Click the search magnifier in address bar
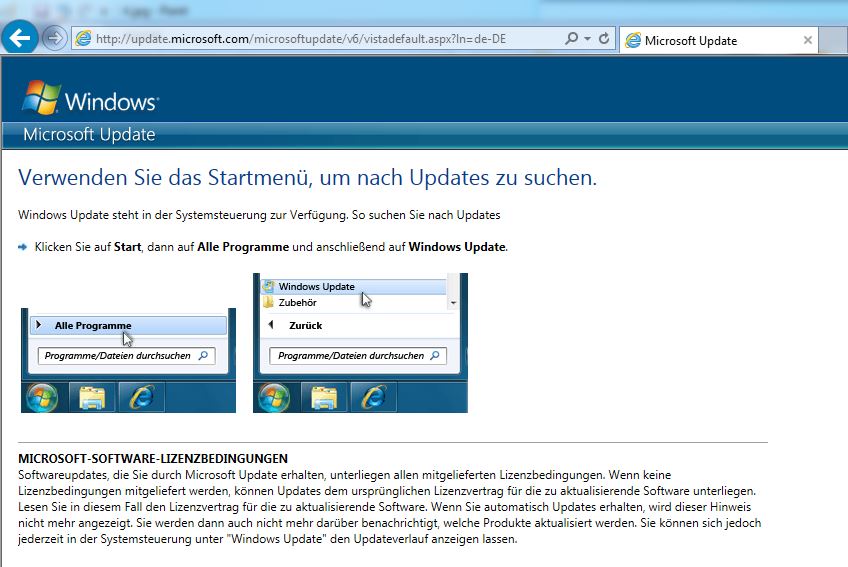Viewport: 848px width, 567px height. tap(571, 38)
